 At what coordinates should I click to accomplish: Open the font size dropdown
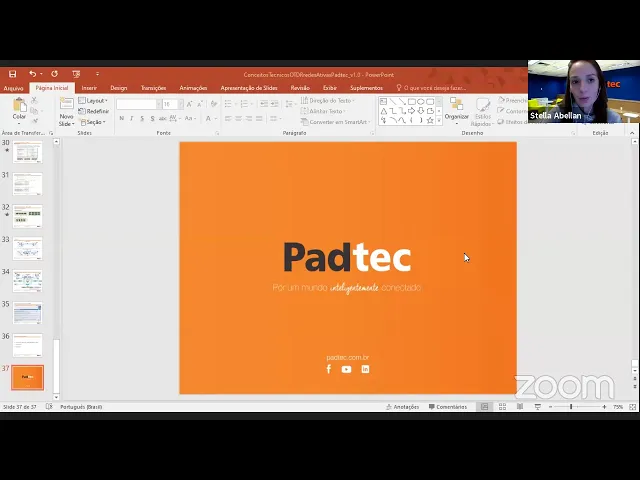point(181,104)
